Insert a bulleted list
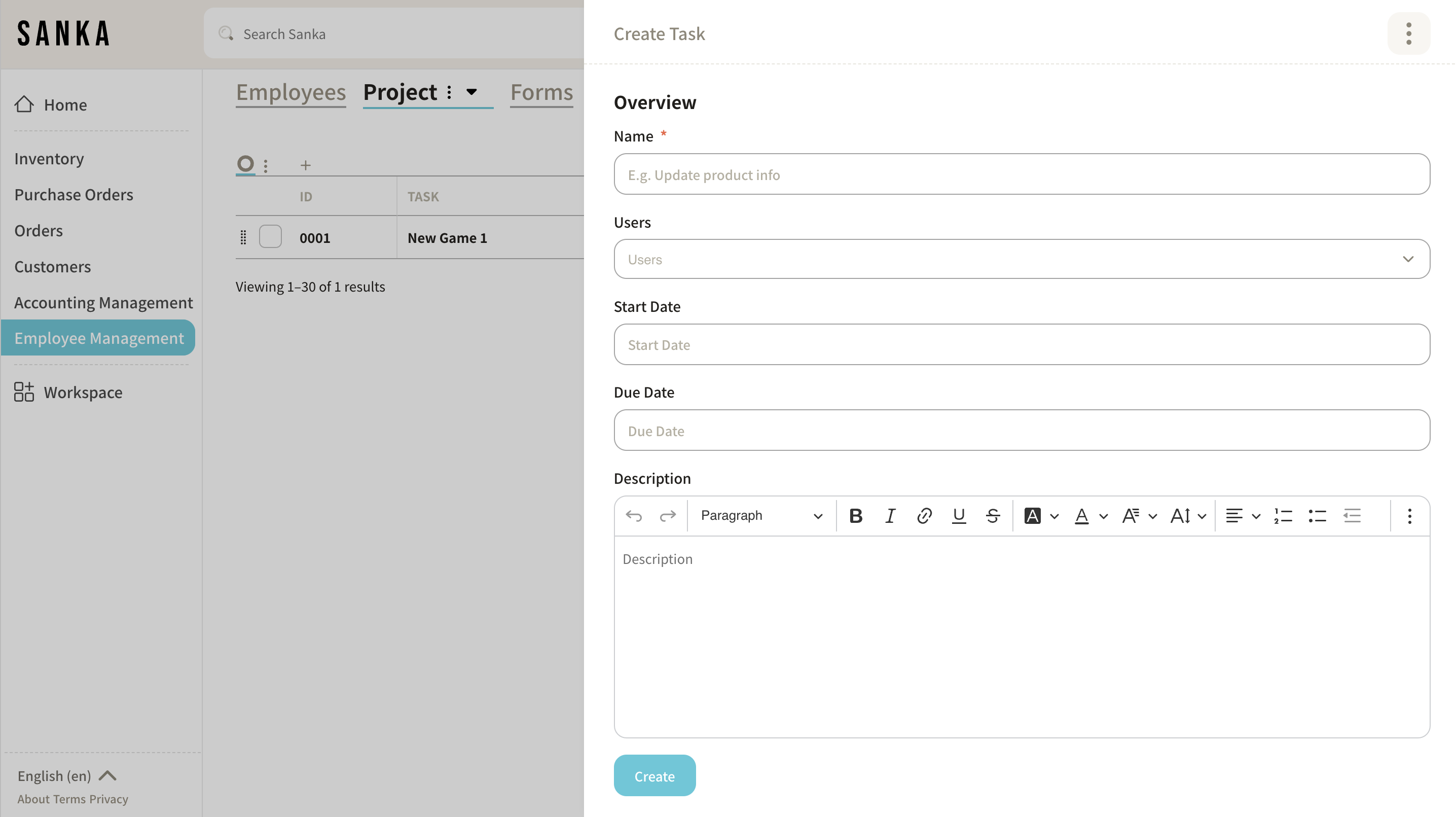The height and width of the screenshot is (817, 1456). click(x=1317, y=516)
